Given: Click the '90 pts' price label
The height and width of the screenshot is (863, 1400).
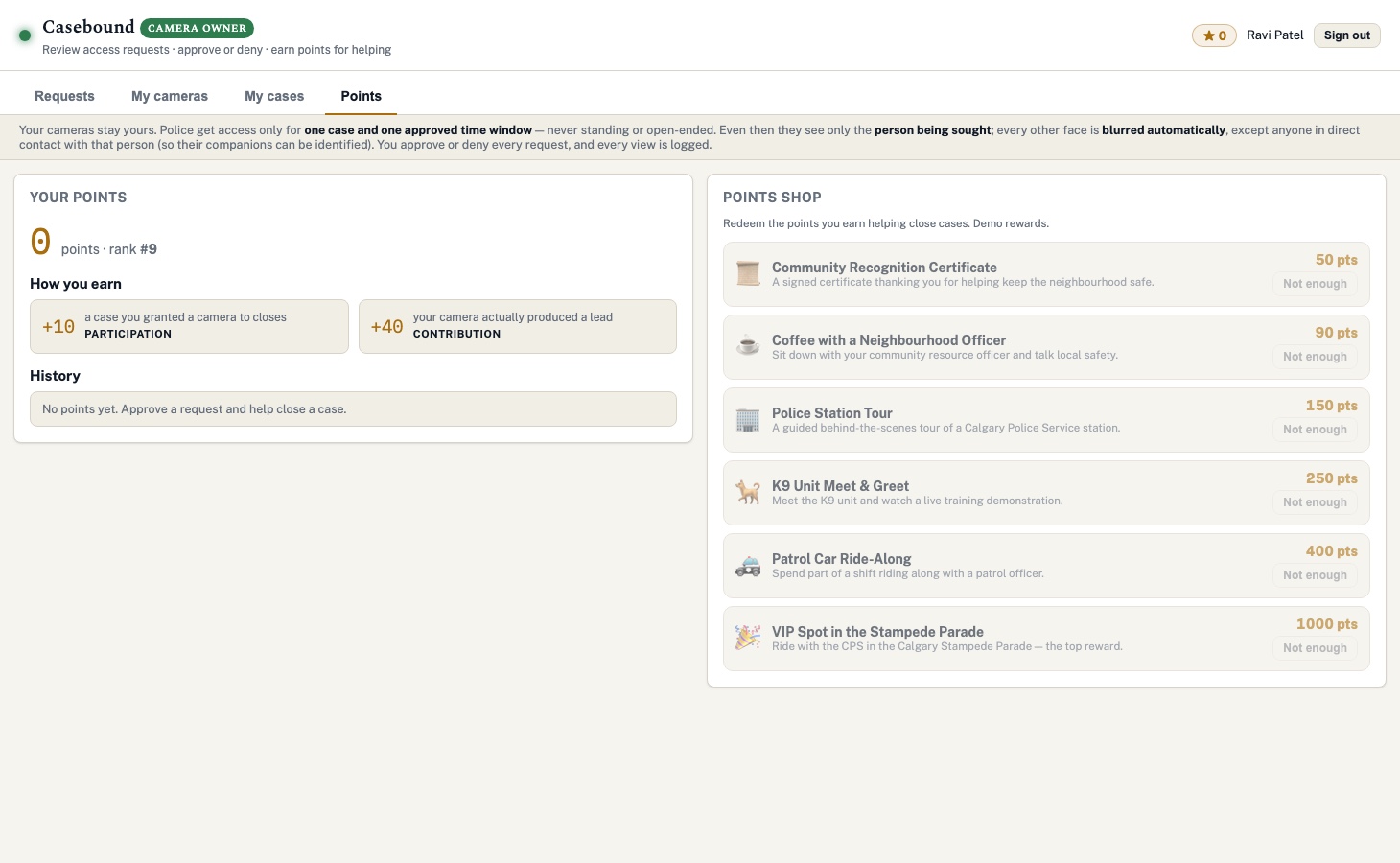Looking at the screenshot, I should click(x=1337, y=333).
